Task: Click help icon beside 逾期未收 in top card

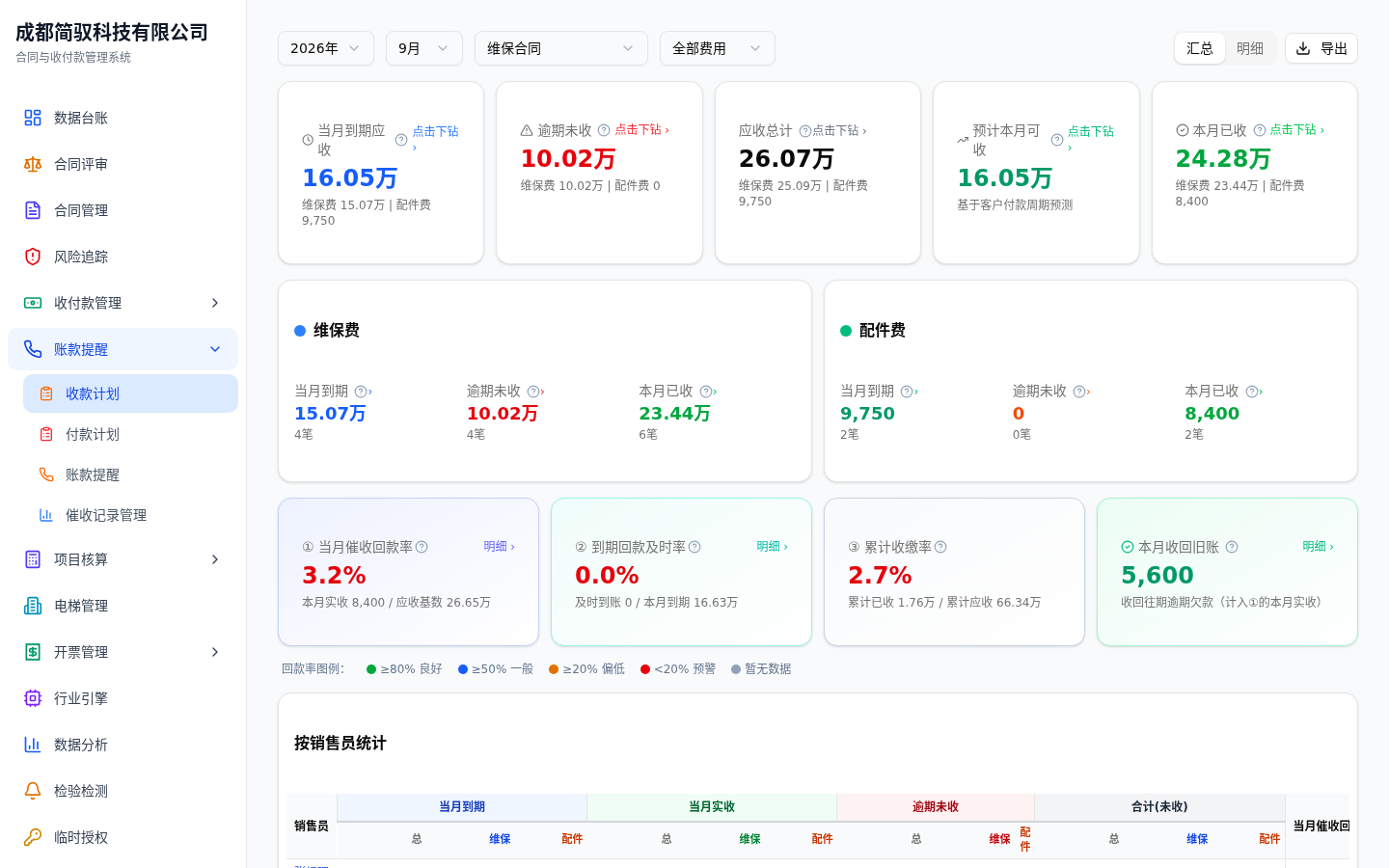Action: (604, 130)
